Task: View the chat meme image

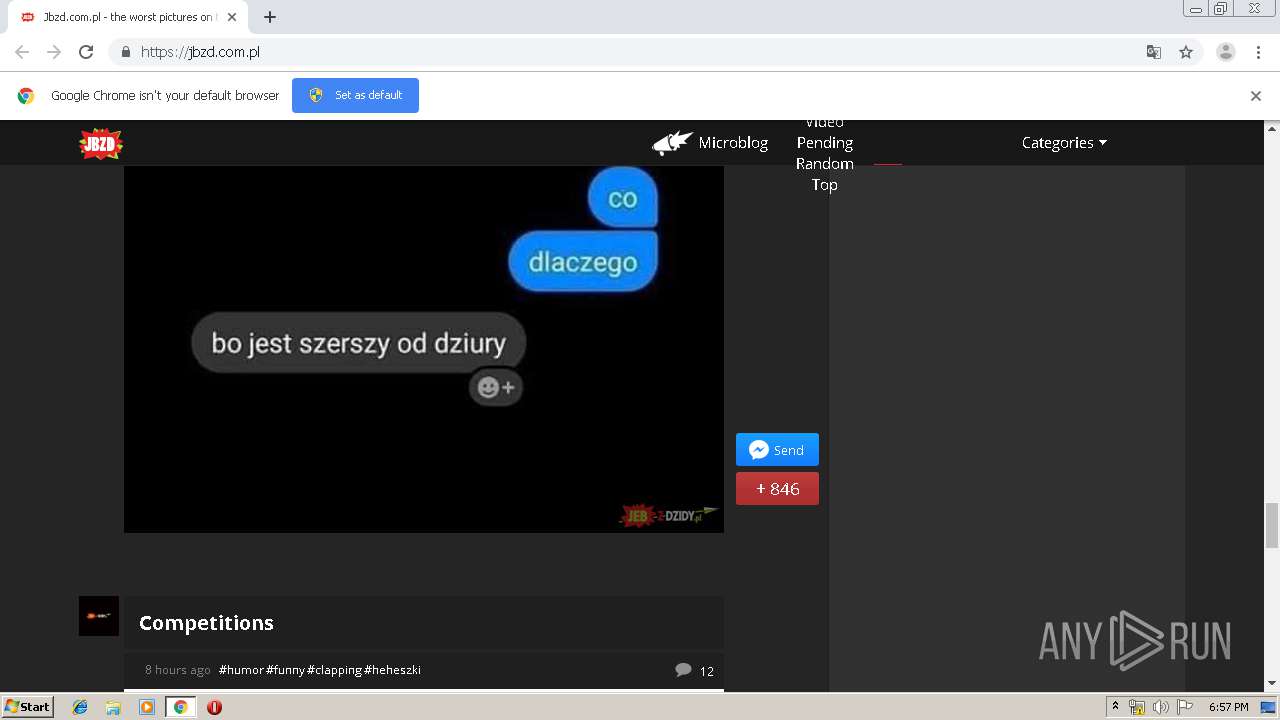Action: 424,349
